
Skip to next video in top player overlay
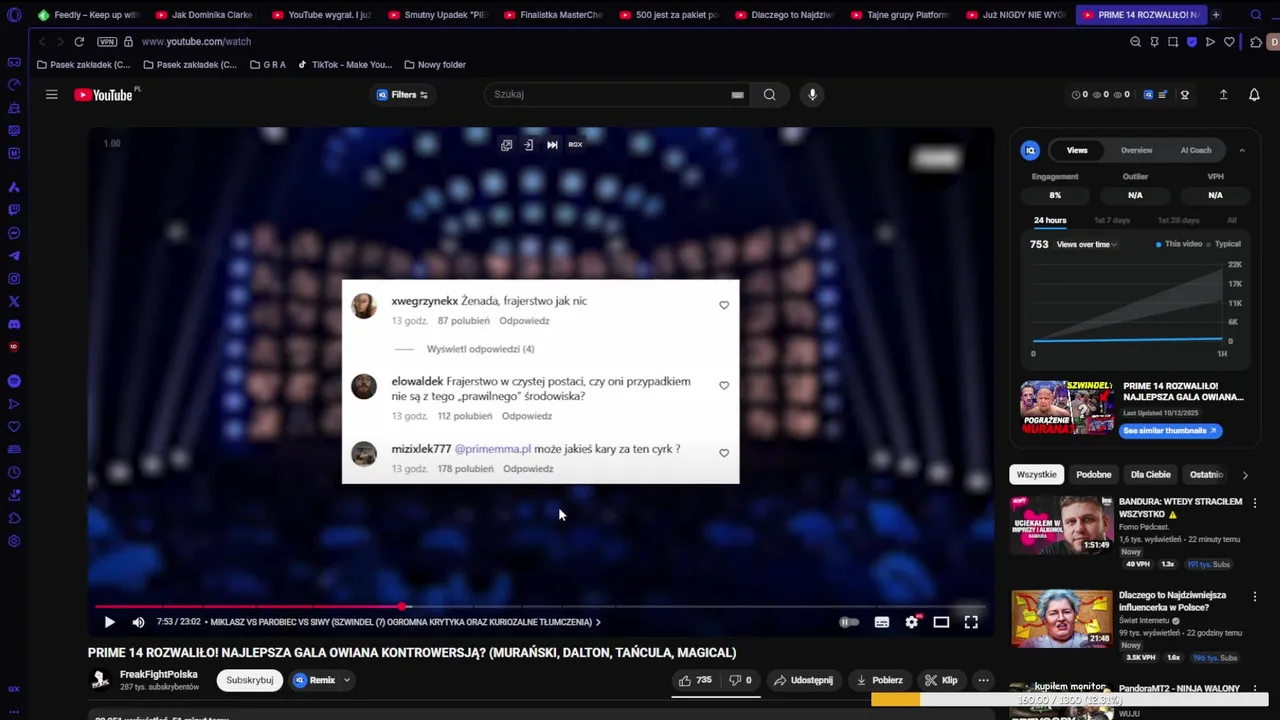click(552, 145)
